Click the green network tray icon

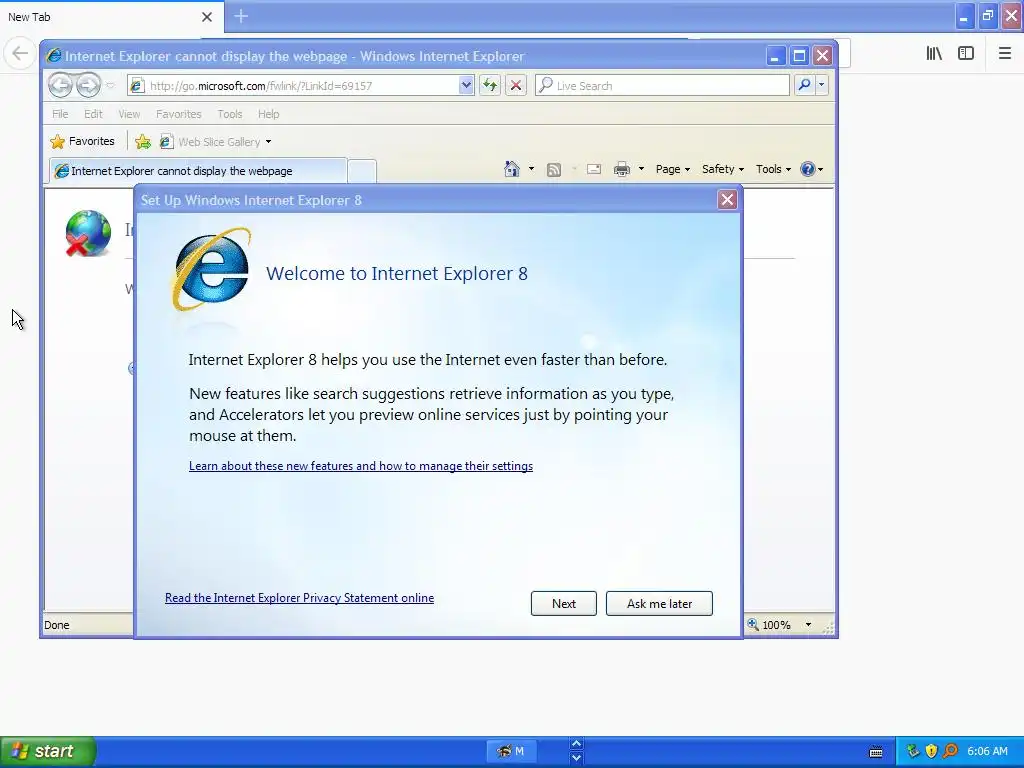(x=913, y=751)
